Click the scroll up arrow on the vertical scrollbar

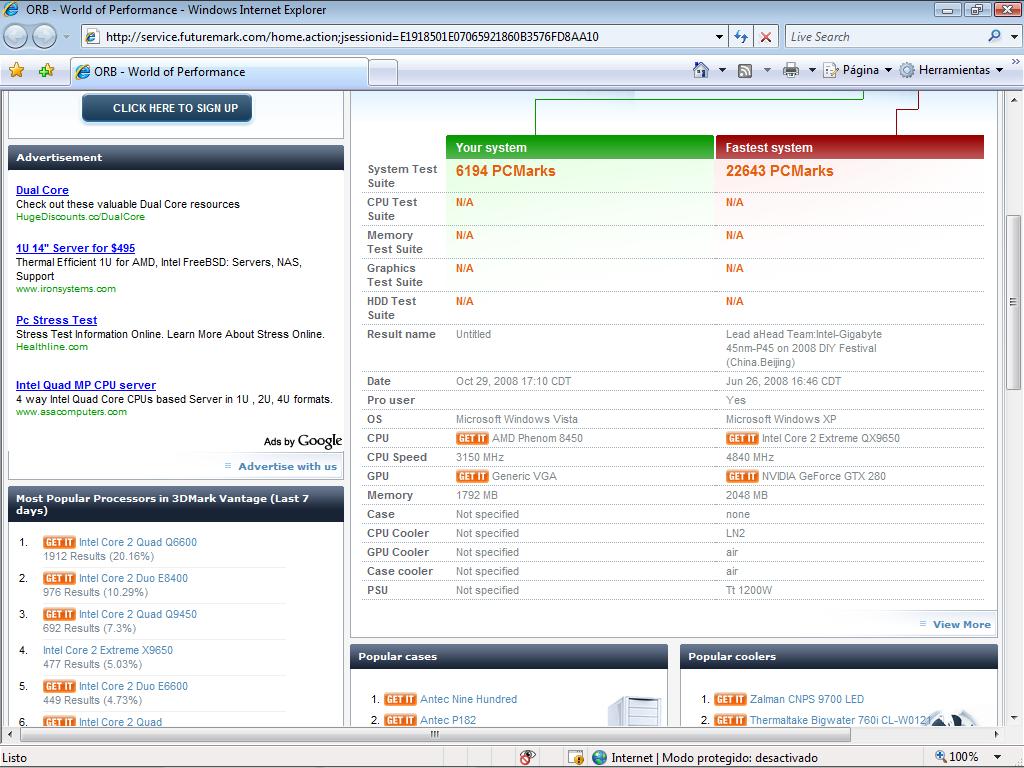coord(1014,100)
